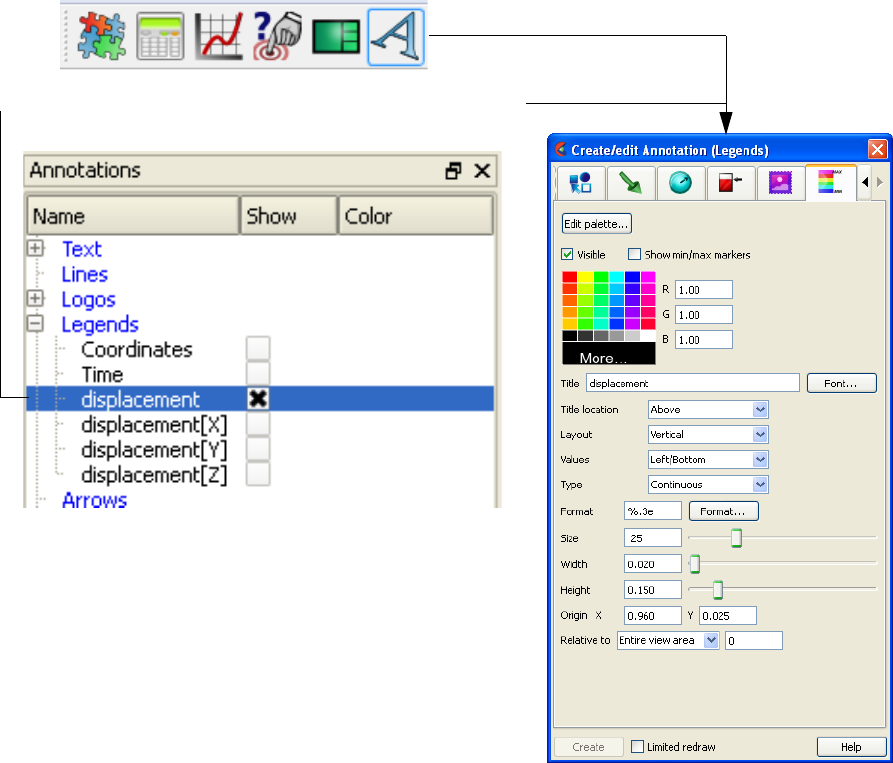Switch to the shapes annotation tab

[x=580, y=183]
